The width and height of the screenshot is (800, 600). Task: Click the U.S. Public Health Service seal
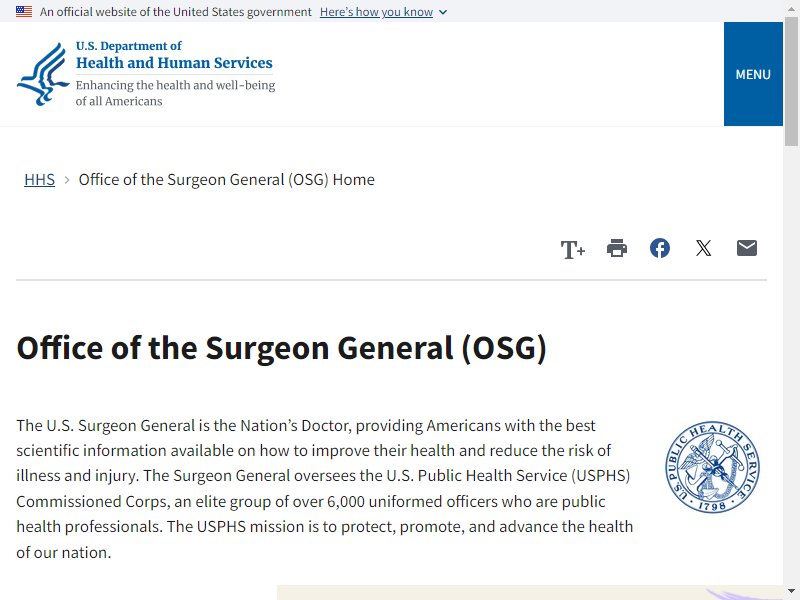click(713, 467)
